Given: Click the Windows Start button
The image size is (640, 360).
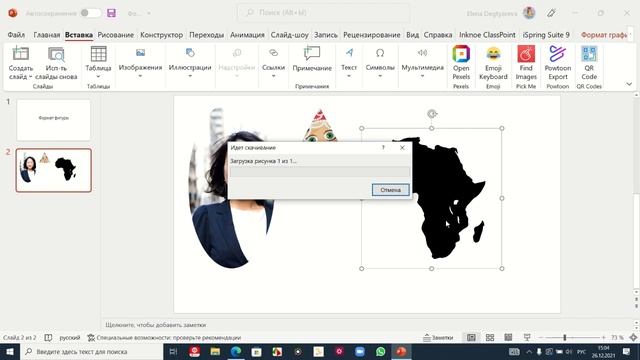Looking at the screenshot, I should (10, 351).
